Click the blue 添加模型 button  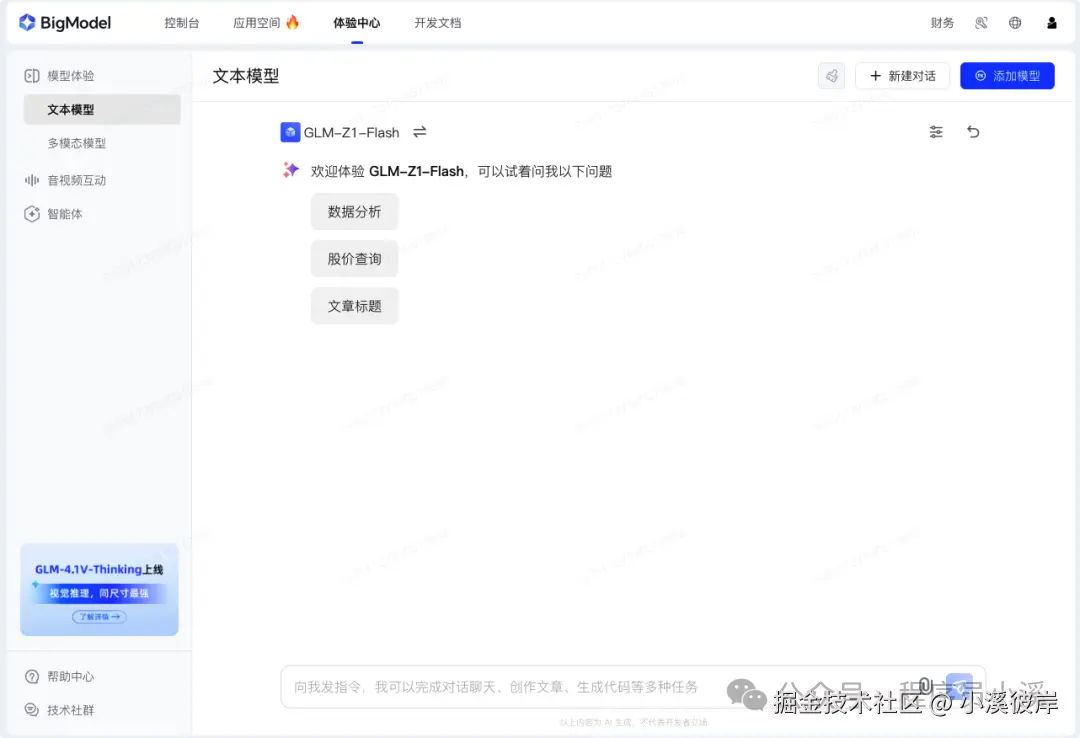tap(1007, 75)
